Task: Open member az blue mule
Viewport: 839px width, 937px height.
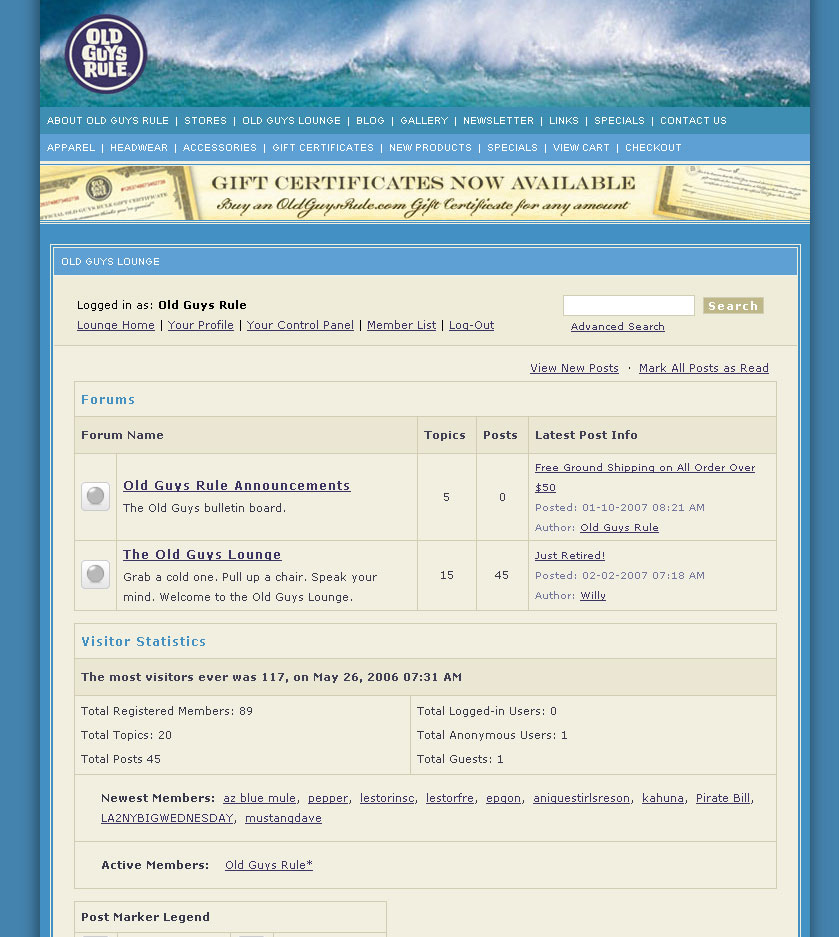Action: [259, 798]
